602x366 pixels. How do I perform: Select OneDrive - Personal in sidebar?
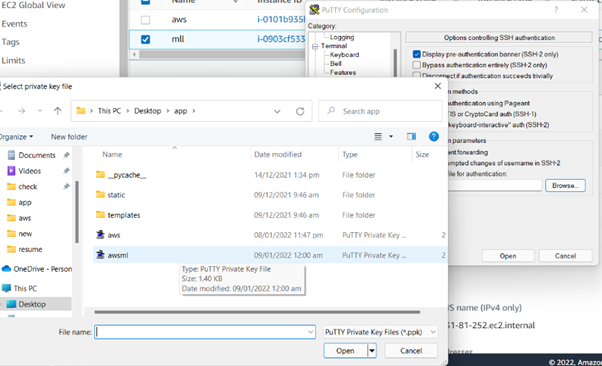(37, 269)
